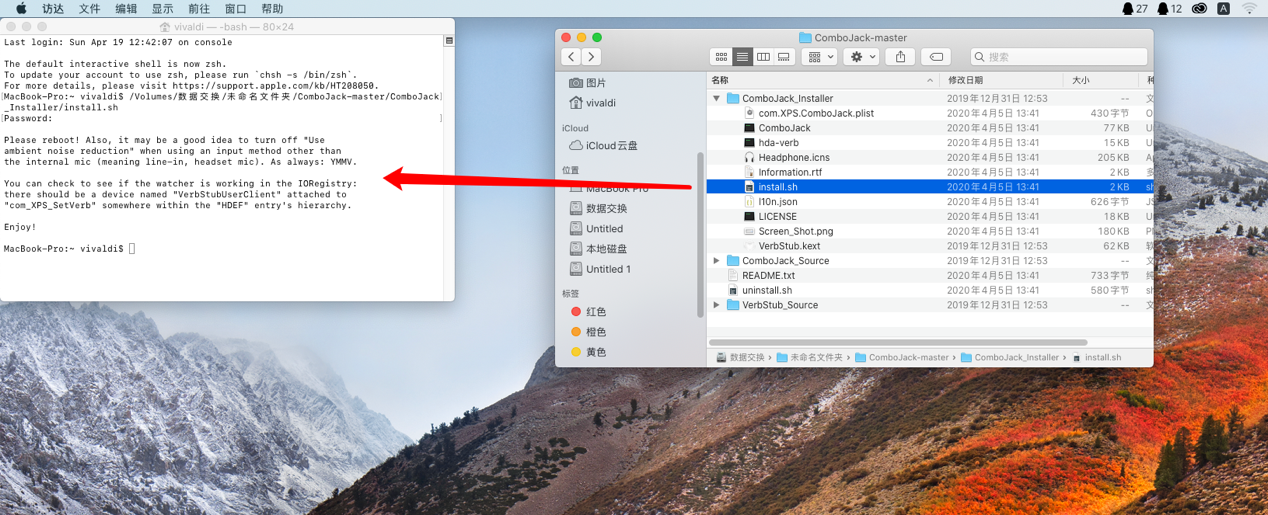Expand the VerbStub_Source folder

point(716,305)
